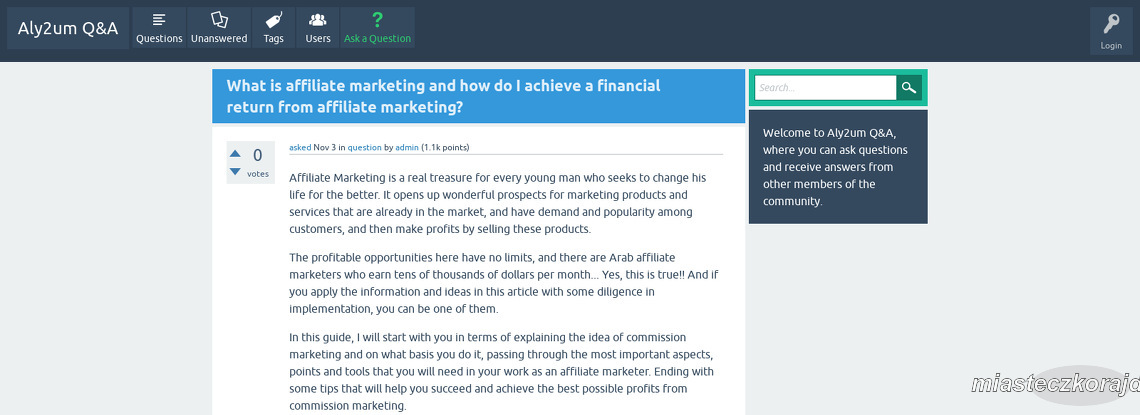
Task: Visit the admin user profile link
Action: click(407, 147)
